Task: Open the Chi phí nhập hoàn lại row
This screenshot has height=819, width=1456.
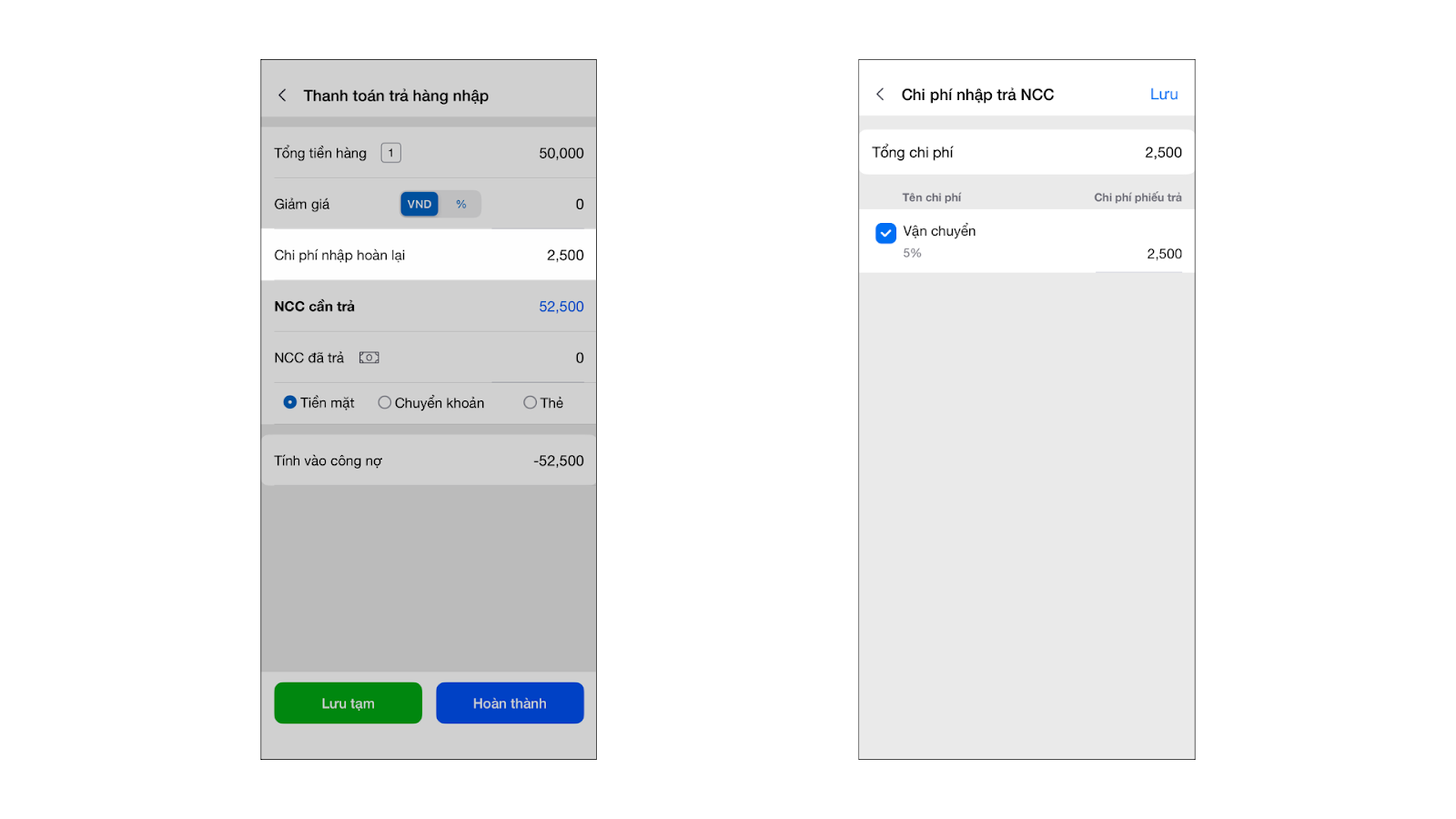Action: coord(429,255)
